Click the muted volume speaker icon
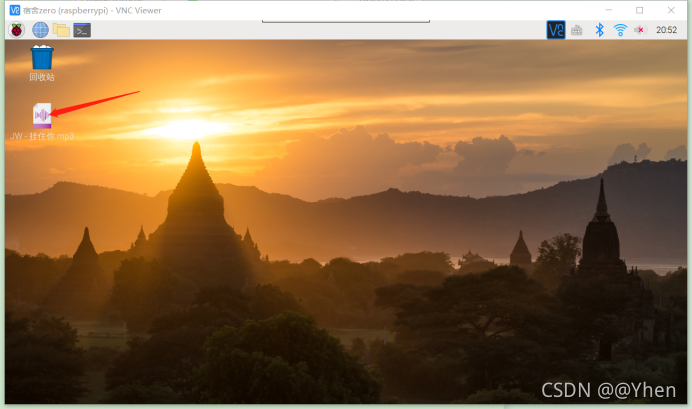Viewport: 692px width, 409px height. [639, 30]
